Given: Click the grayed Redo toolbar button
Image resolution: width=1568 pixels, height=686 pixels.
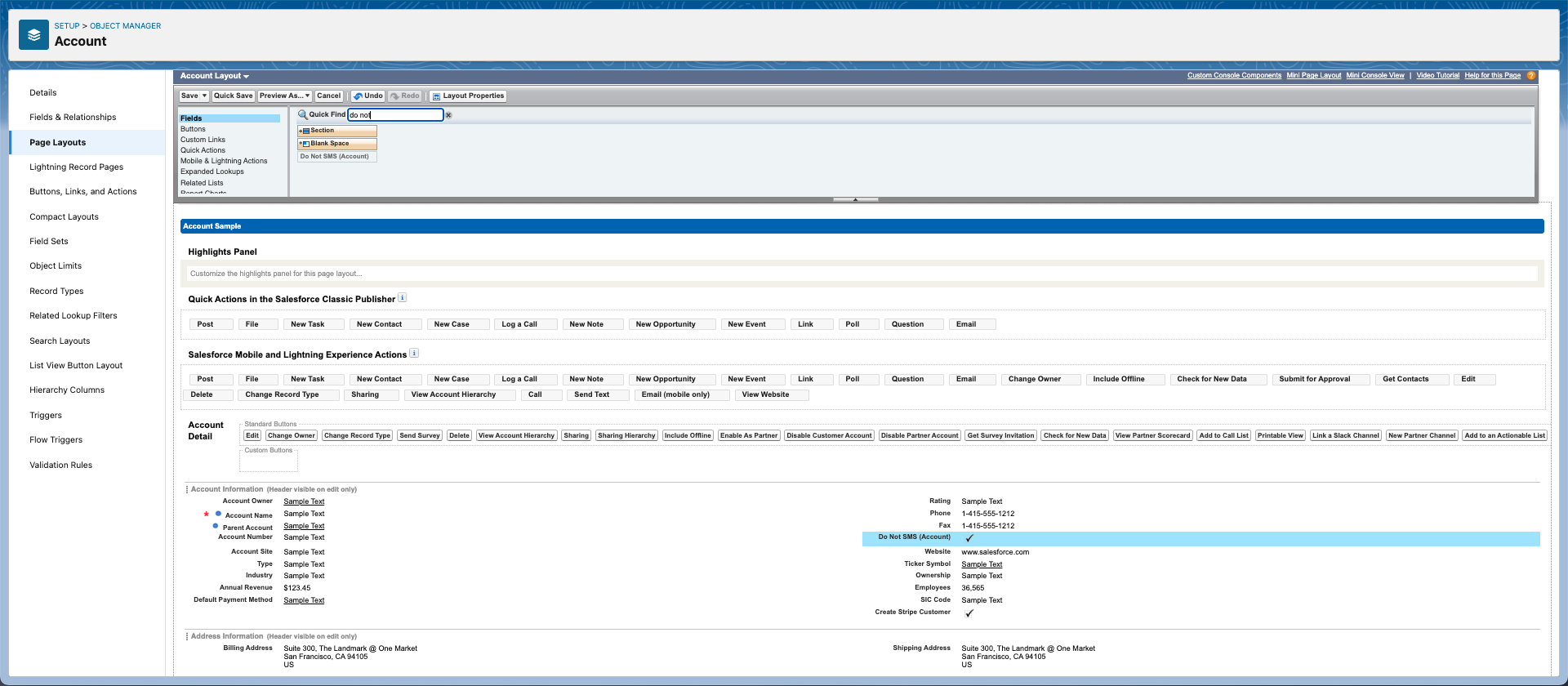Looking at the screenshot, I should 405,96.
